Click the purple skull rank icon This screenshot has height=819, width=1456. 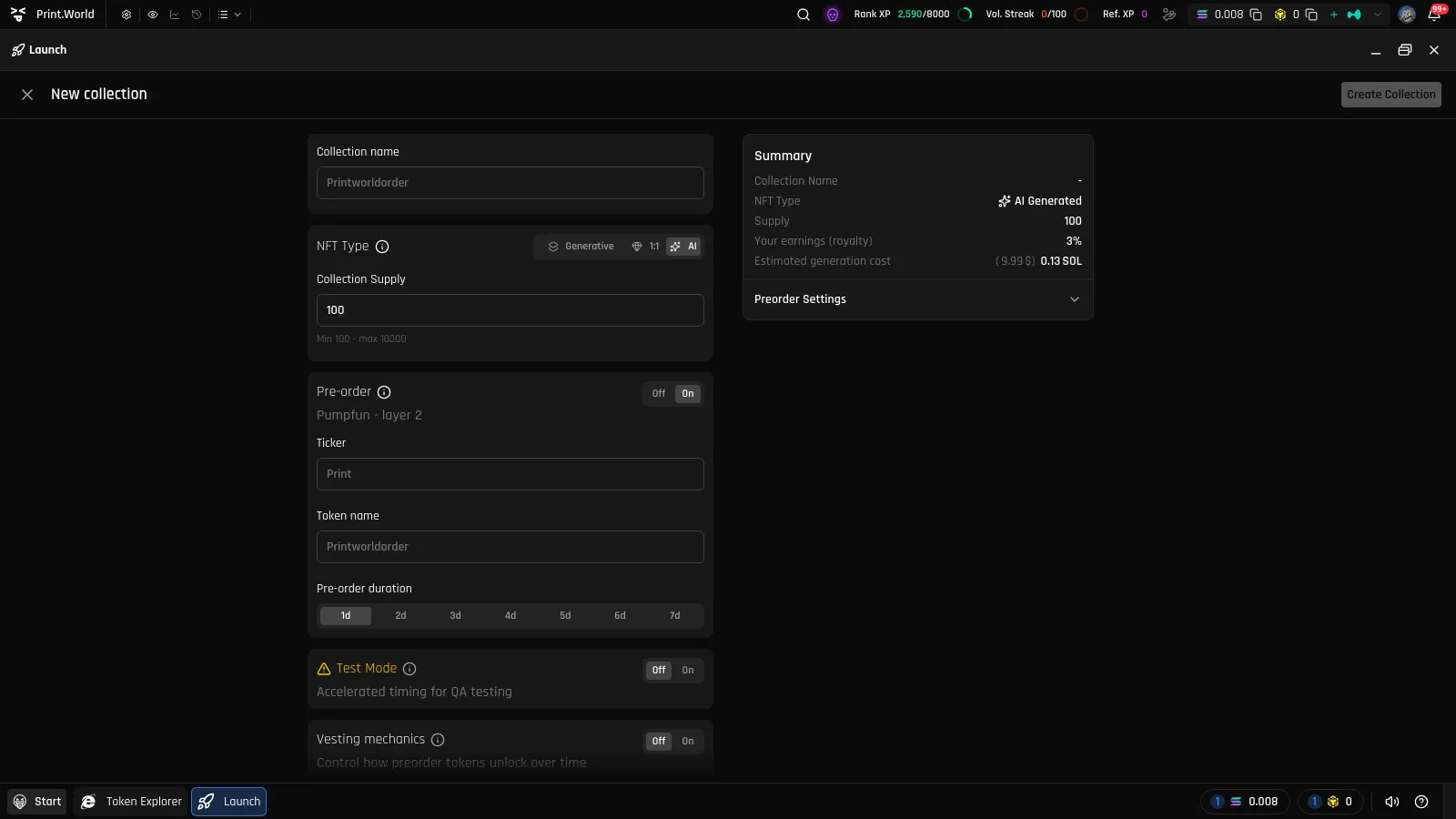[833, 15]
